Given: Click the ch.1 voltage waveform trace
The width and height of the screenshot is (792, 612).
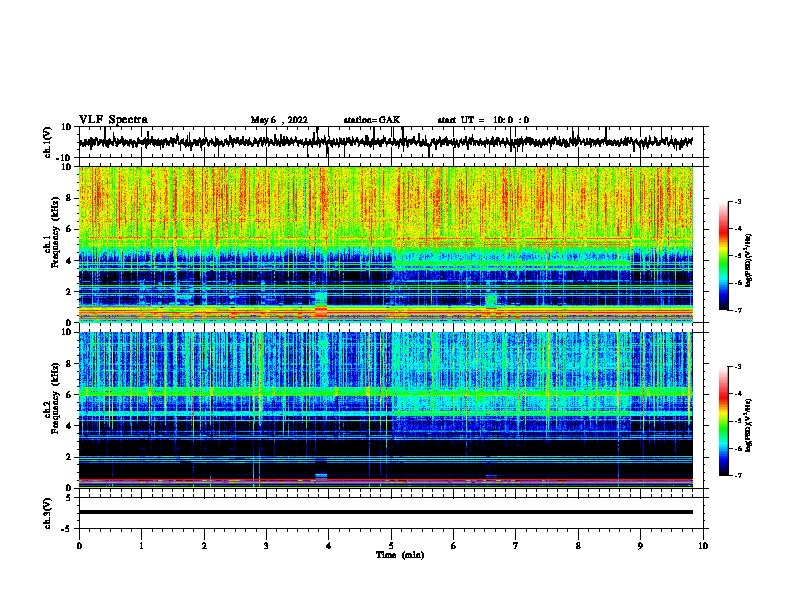Looking at the screenshot, I should (385, 142).
